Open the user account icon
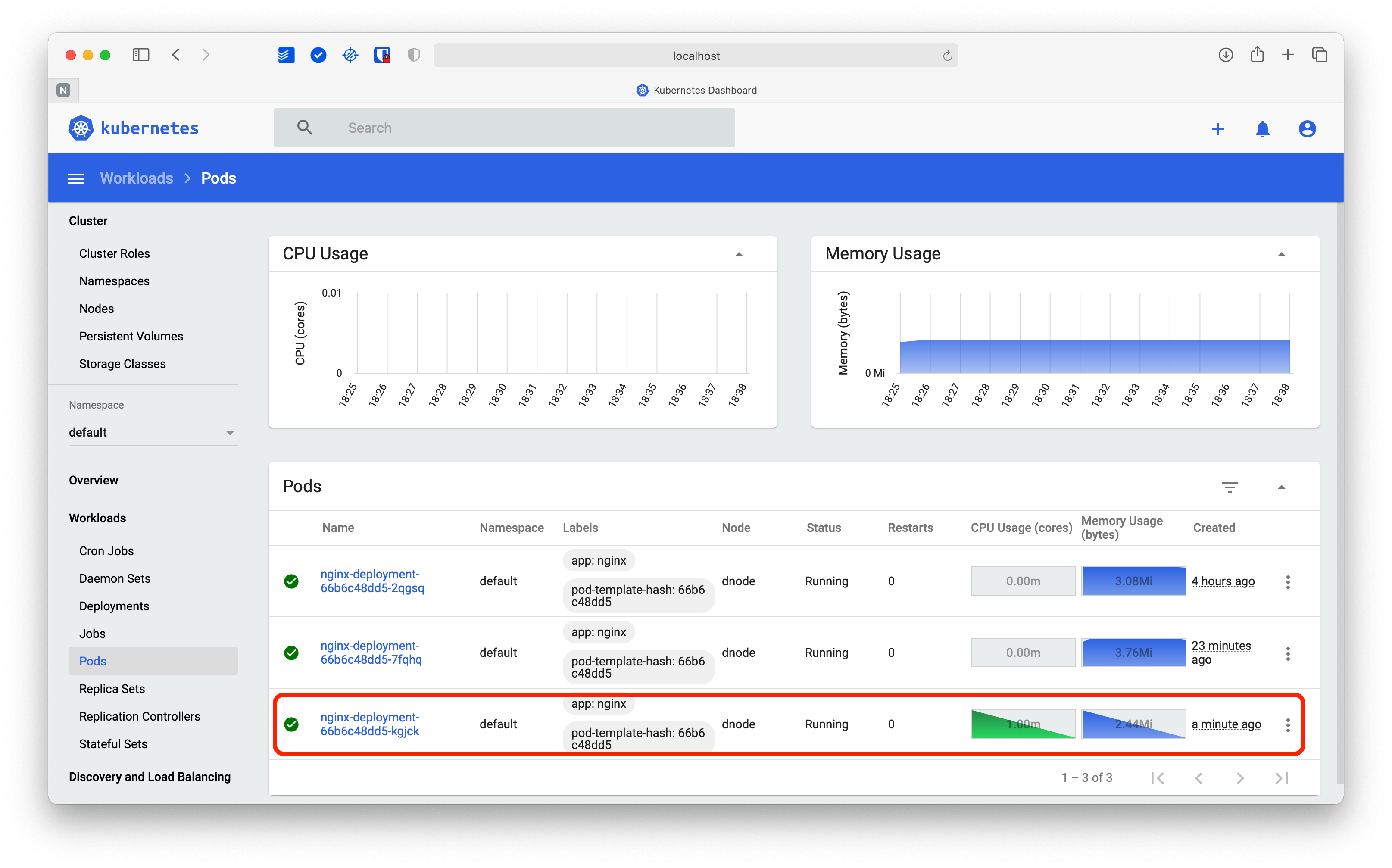This screenshot has height=868, width=1392. 1307,128
